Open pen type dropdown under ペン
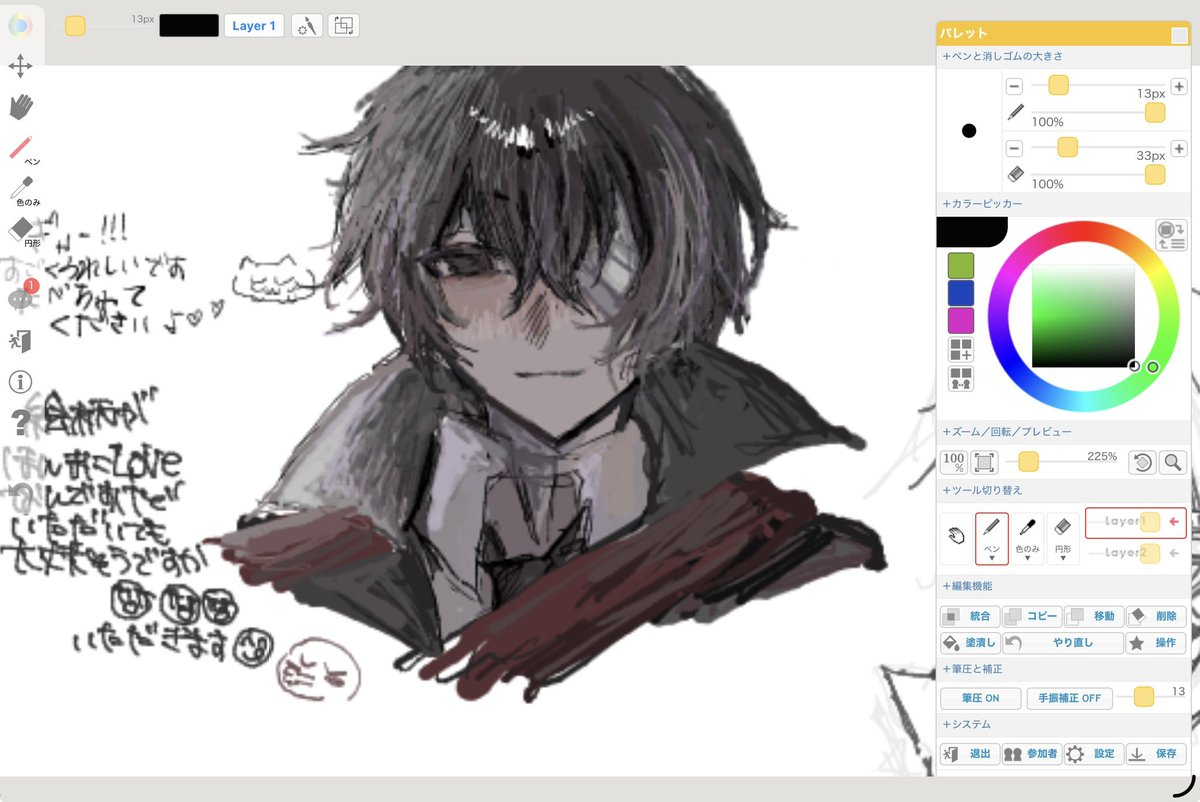This screenshot has height=802, width=1200. coord(992,558)
